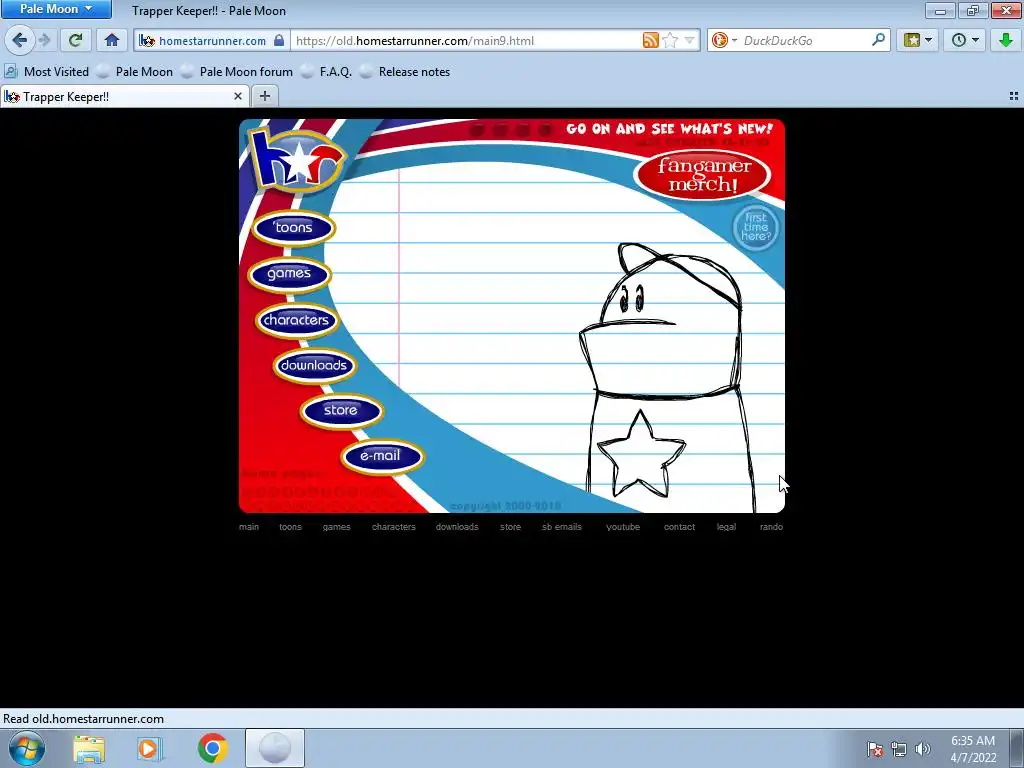The width and height of the screenshot is (1024, 768).
Task: Close the Trapper Keeper!! tab
Action: (238, 97)
